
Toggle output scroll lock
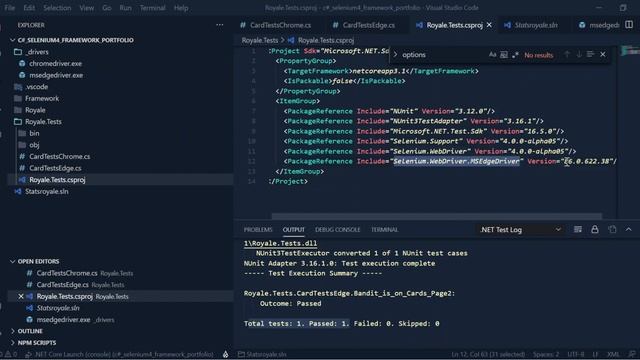pos(595,229)
